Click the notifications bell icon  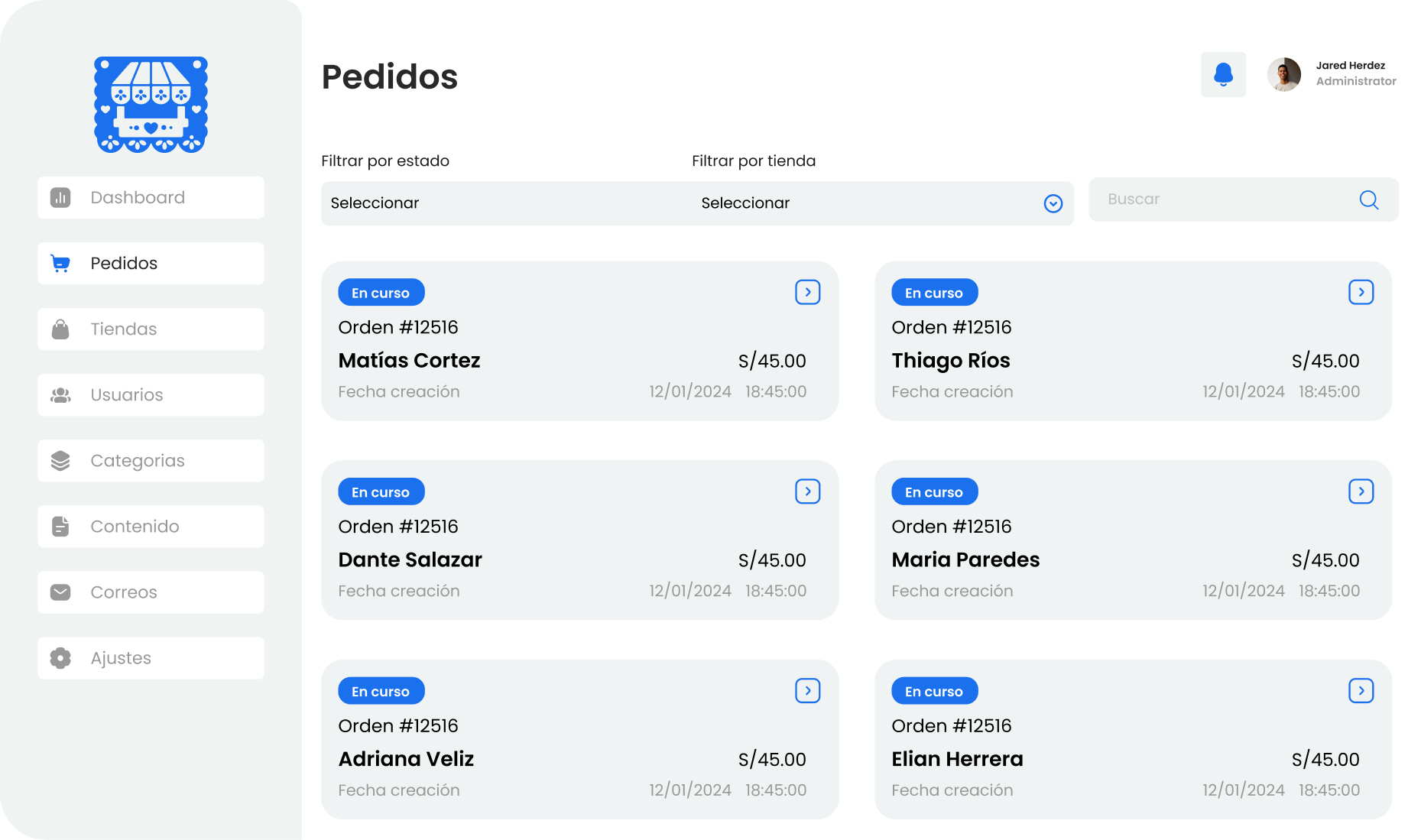[x=1224, y=74]
